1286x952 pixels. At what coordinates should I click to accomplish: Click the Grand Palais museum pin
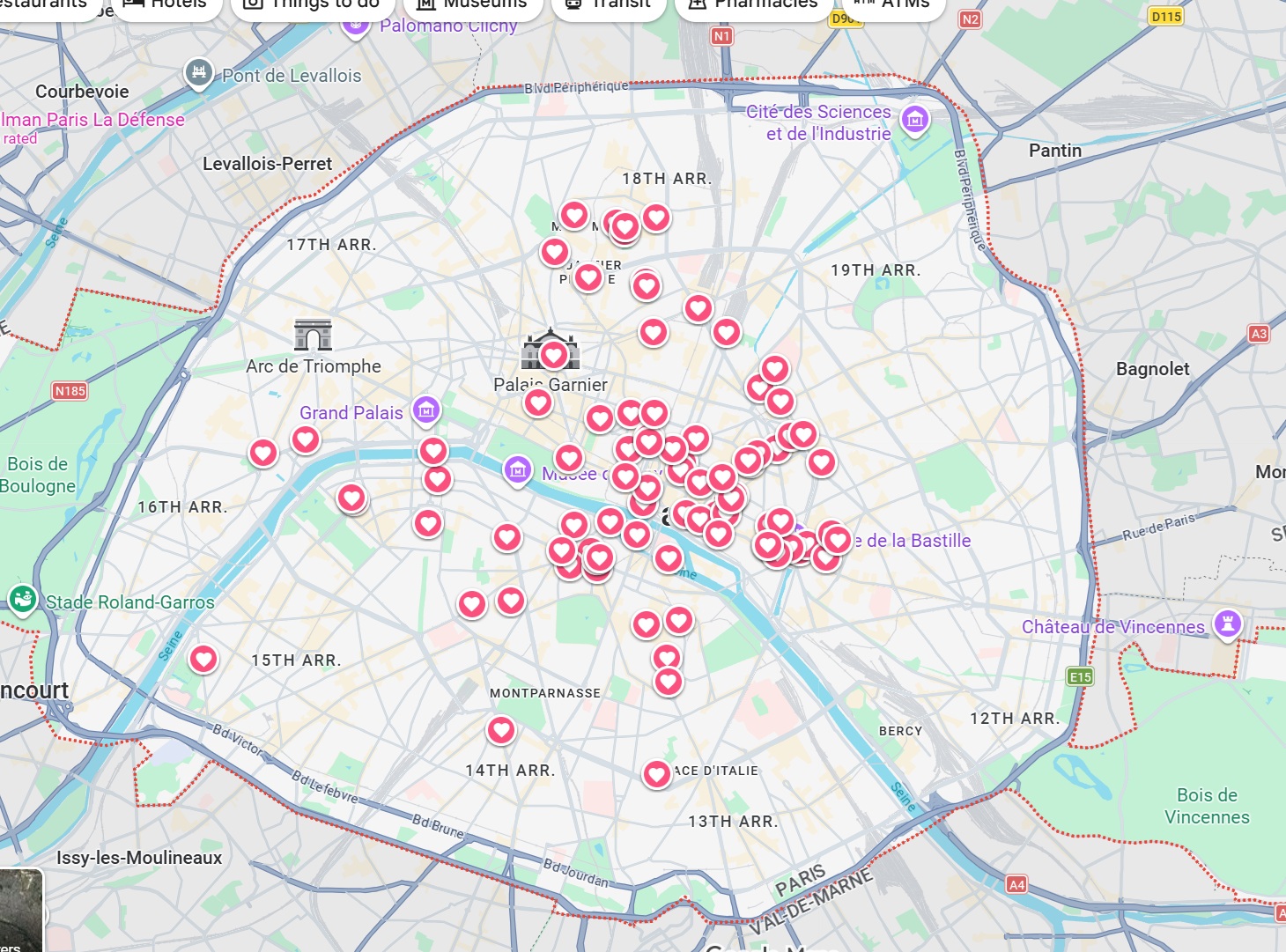click(x=426, y=410)
